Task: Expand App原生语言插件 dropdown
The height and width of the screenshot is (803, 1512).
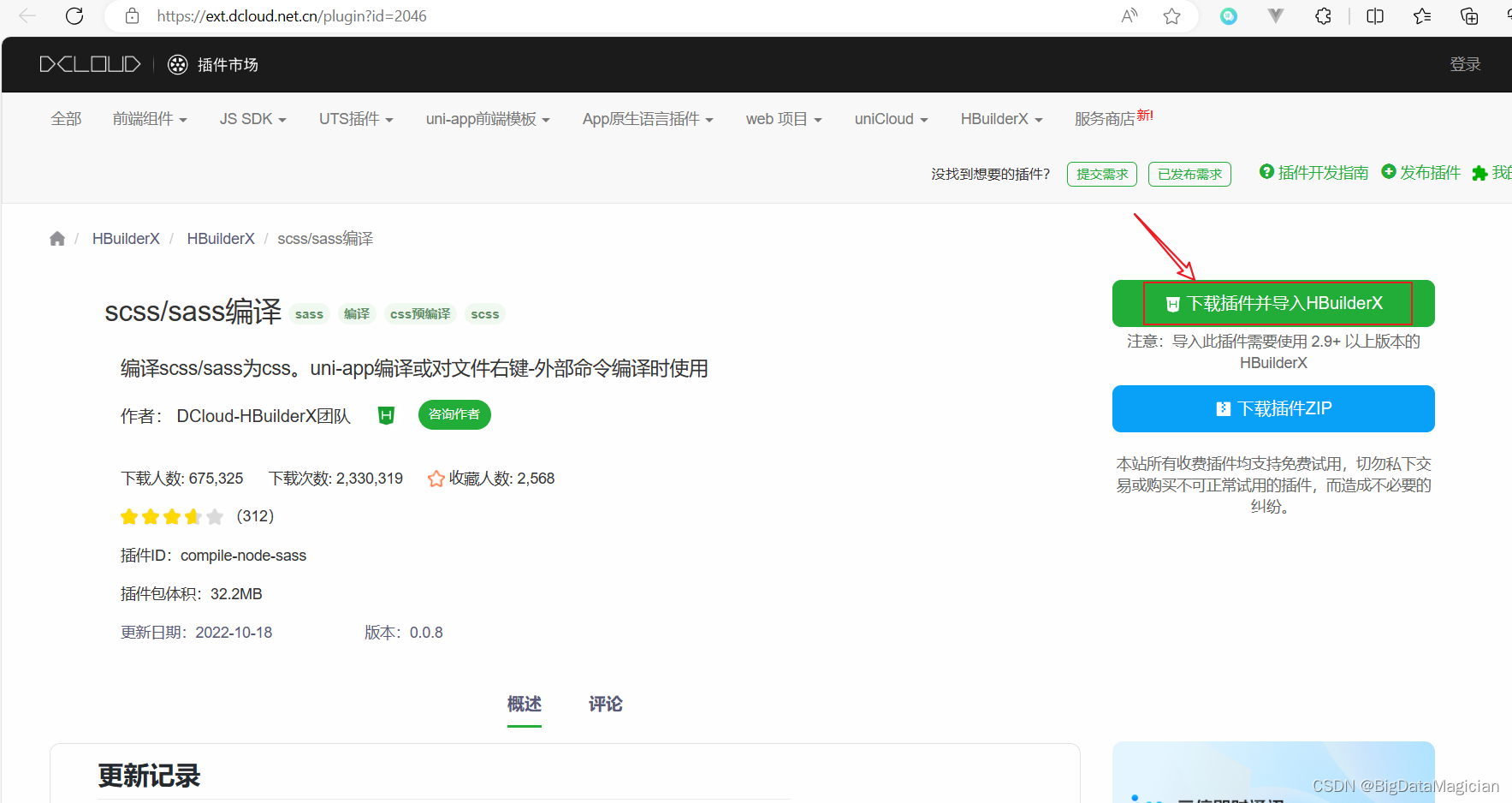Action: click(x=648, y=119)
